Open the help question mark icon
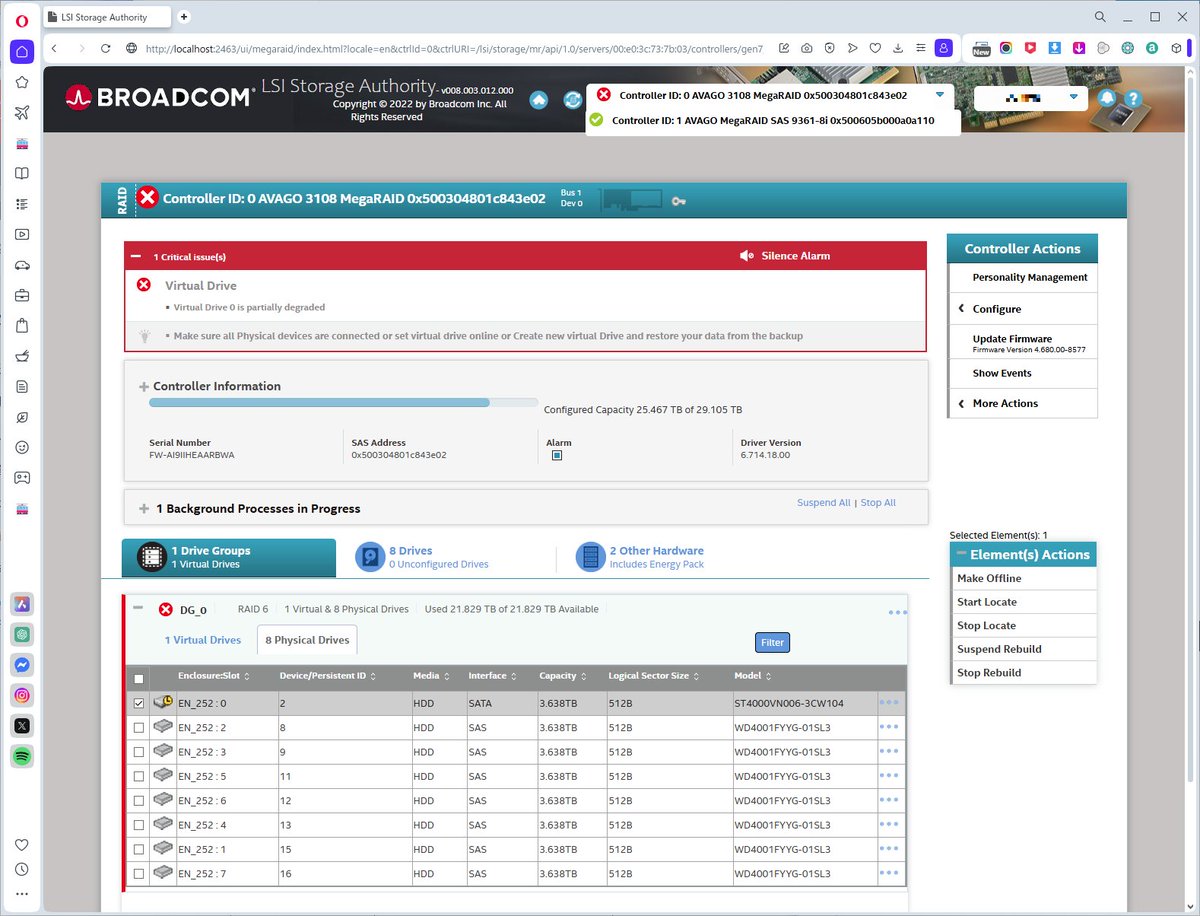This screenshot has width=1200, height=916. pyautogui.click(x=1132, y=98)
